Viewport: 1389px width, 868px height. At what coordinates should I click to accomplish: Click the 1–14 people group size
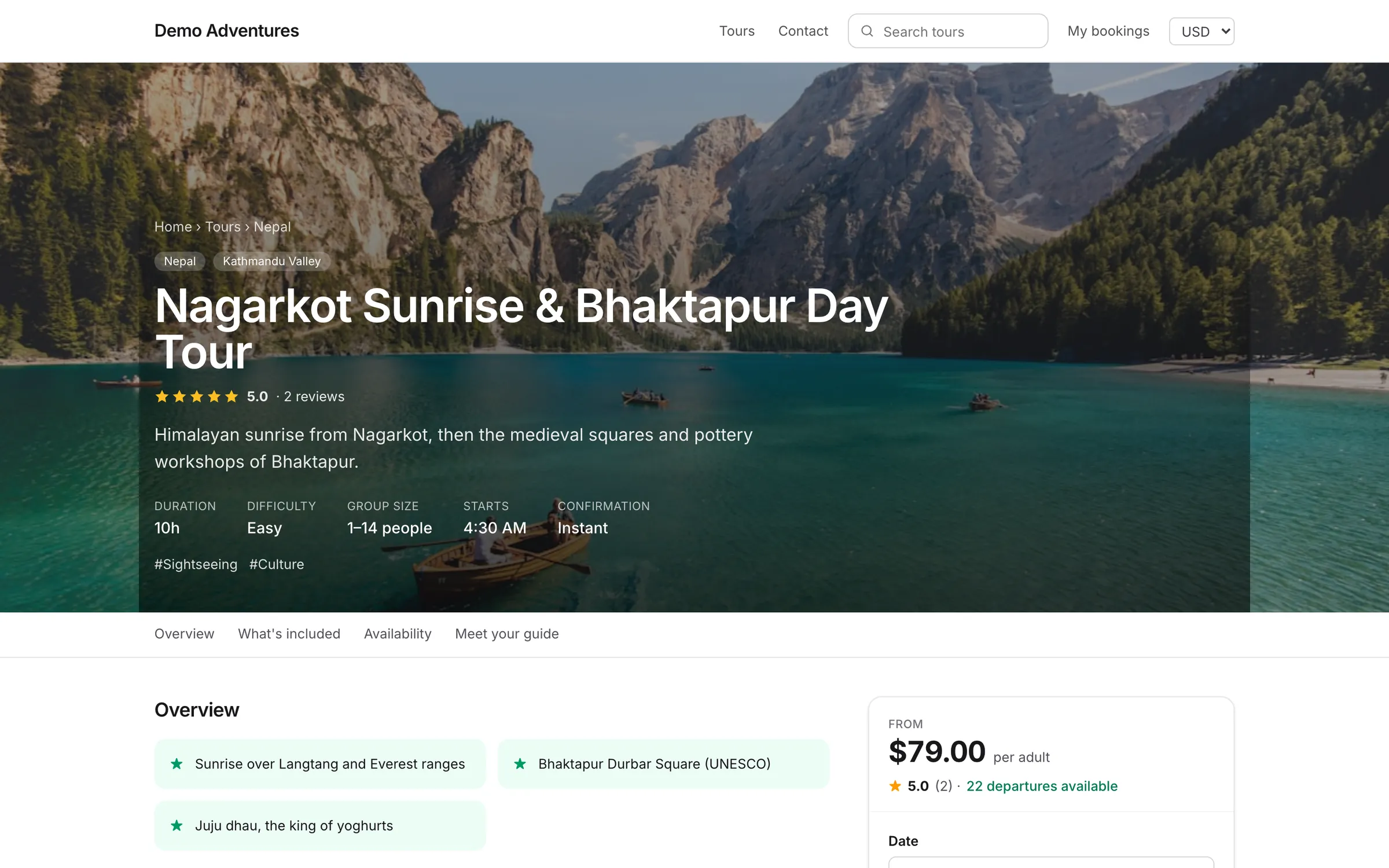pyautogui.click(x=389, y=528)
